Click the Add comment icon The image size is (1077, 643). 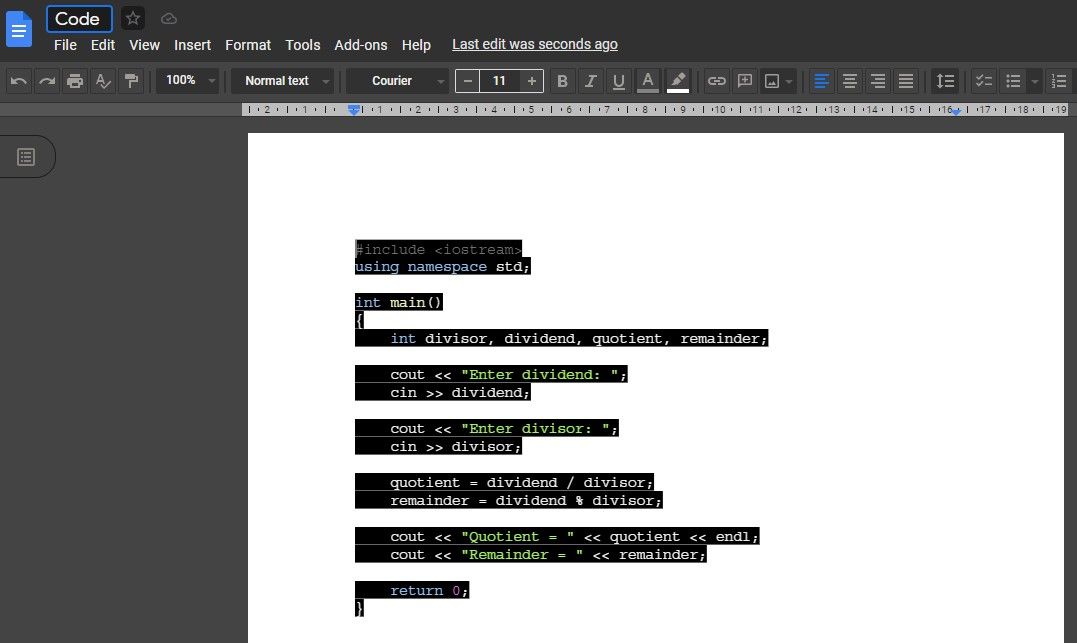coord(744,81)
